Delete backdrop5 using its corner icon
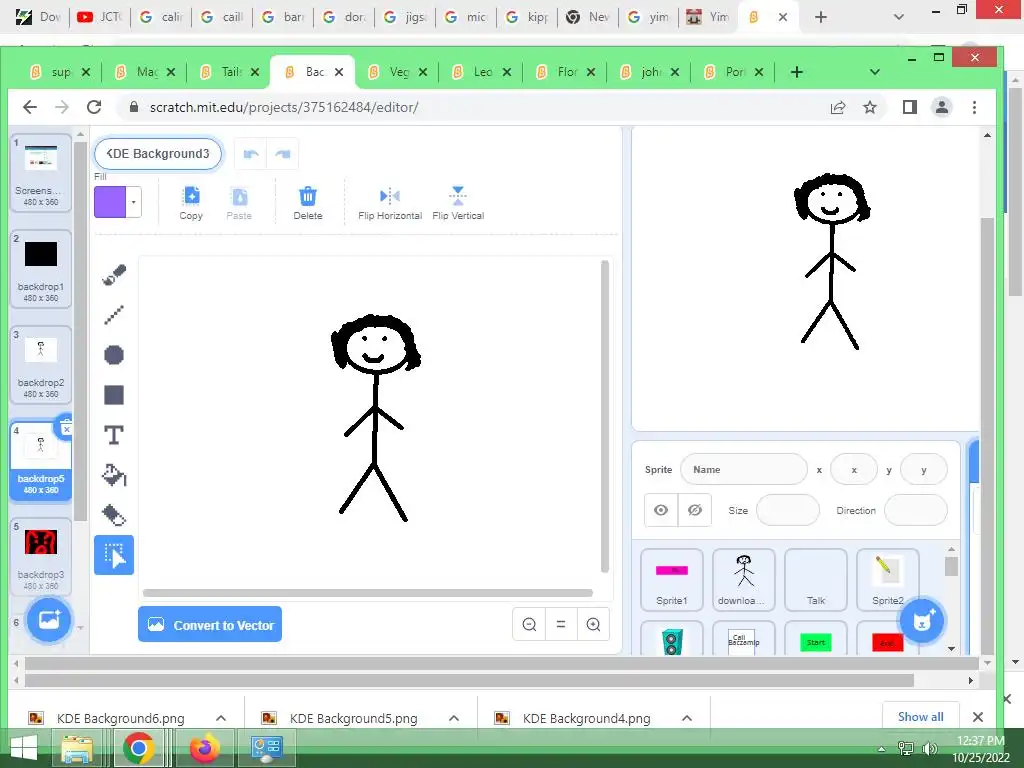The image size is (1024, 768). 66,428
